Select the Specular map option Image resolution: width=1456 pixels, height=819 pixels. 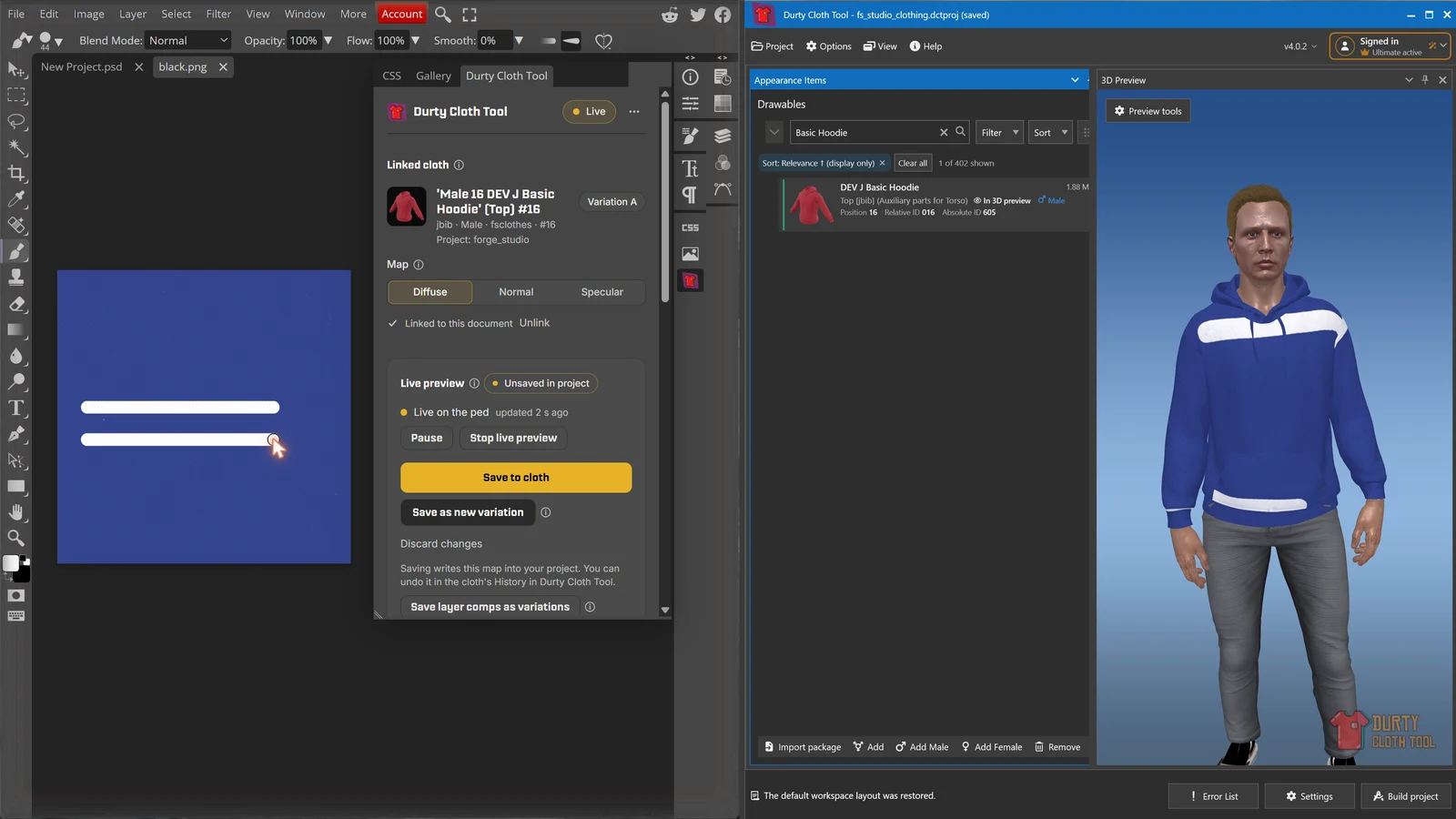point(602,292)
